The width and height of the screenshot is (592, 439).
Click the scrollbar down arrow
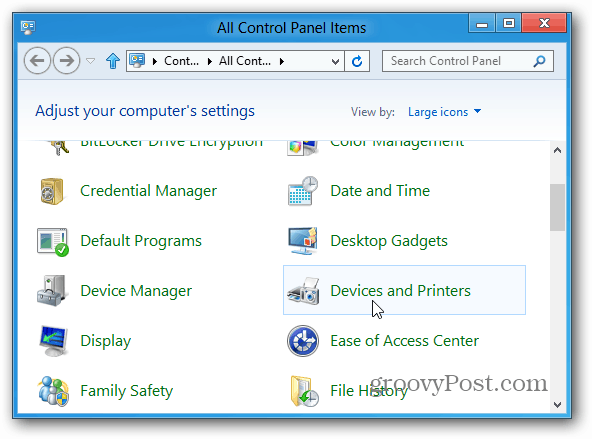pyautogui.click(x=557, y=405)
